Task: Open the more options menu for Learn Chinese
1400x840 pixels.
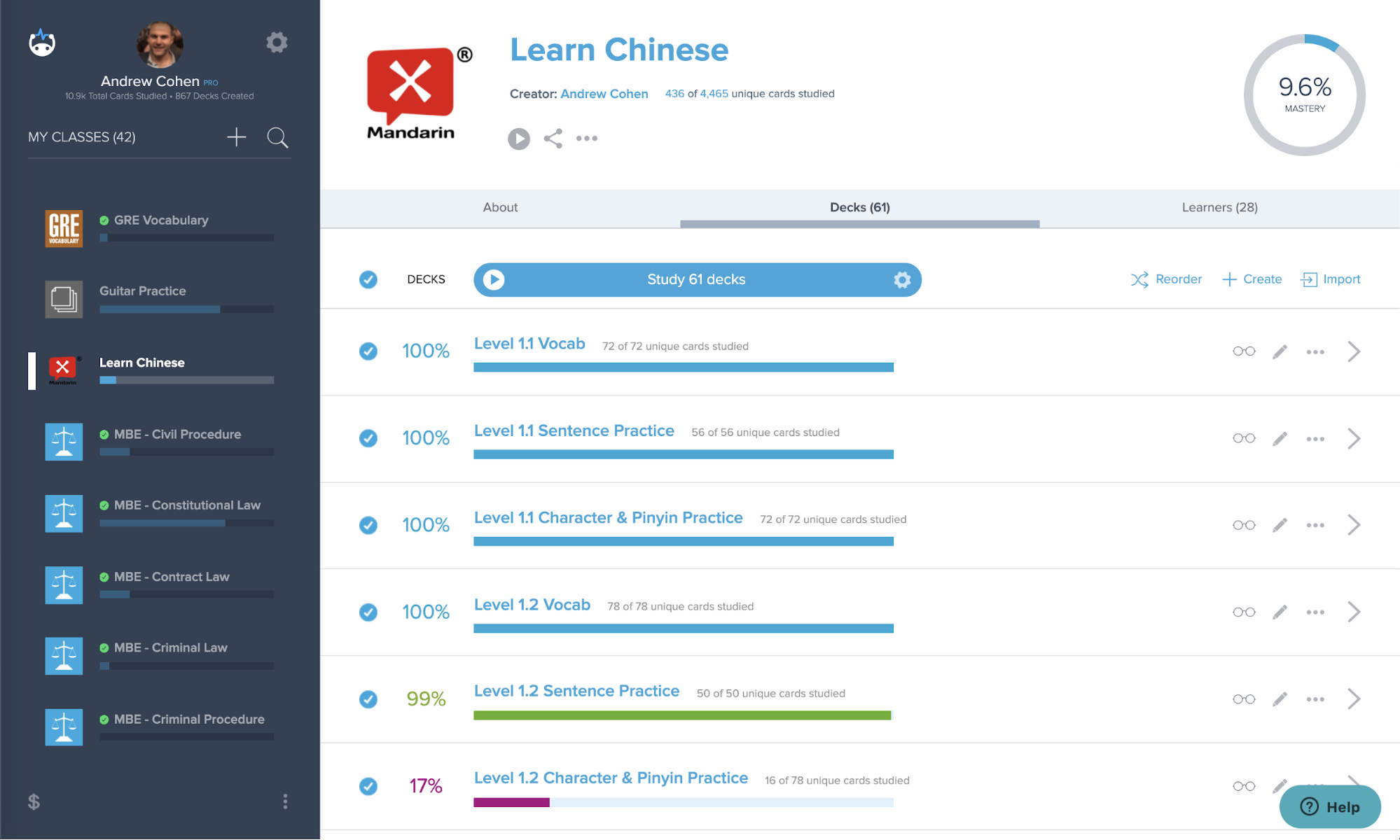Action: pos(586,137)
